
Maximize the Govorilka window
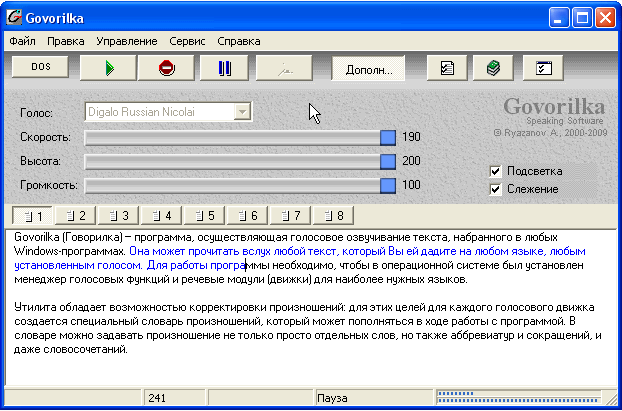point(582,18)
